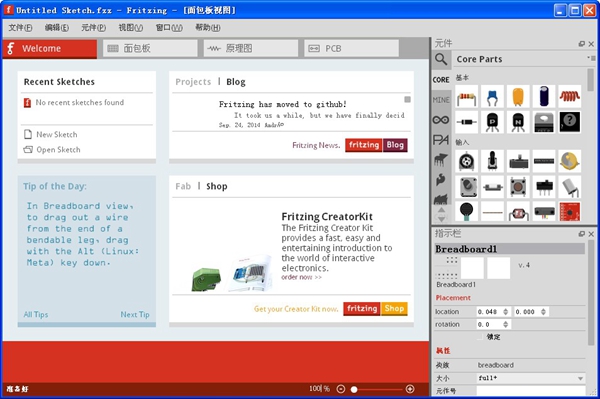Show the Fab section
600x399 pixels.
183,186
